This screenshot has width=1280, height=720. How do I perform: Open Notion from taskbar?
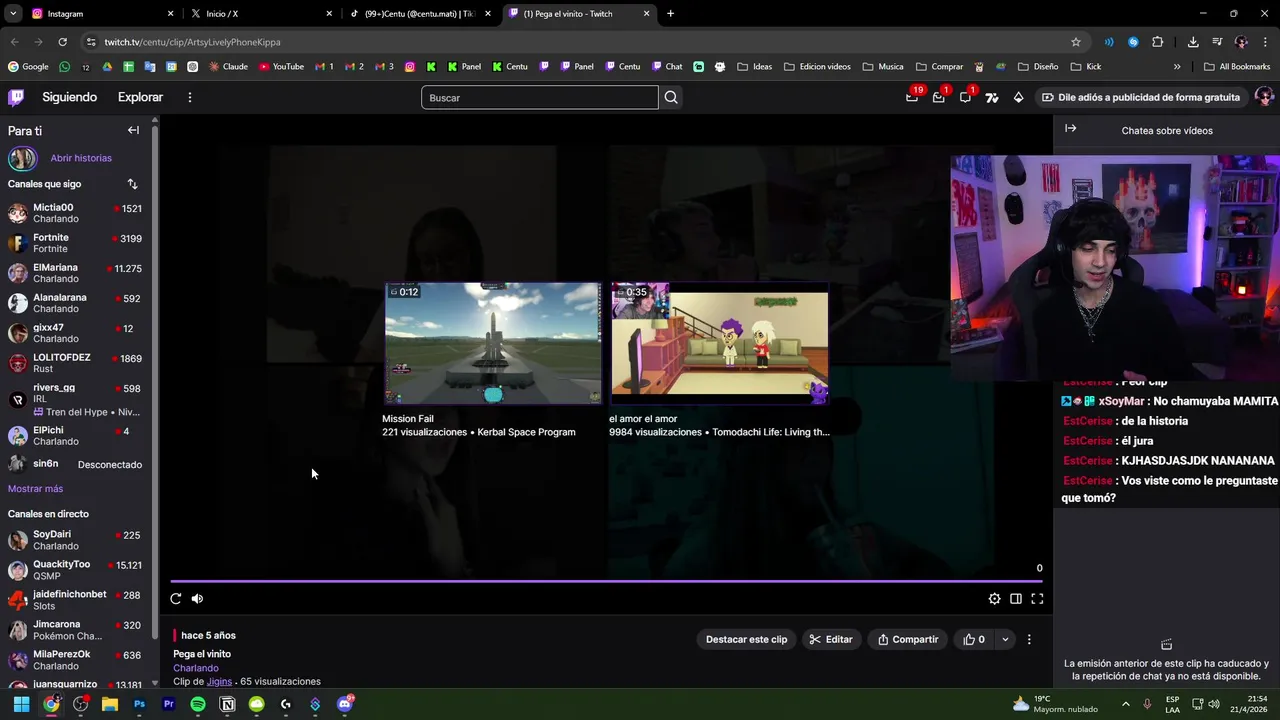point(227,704)
